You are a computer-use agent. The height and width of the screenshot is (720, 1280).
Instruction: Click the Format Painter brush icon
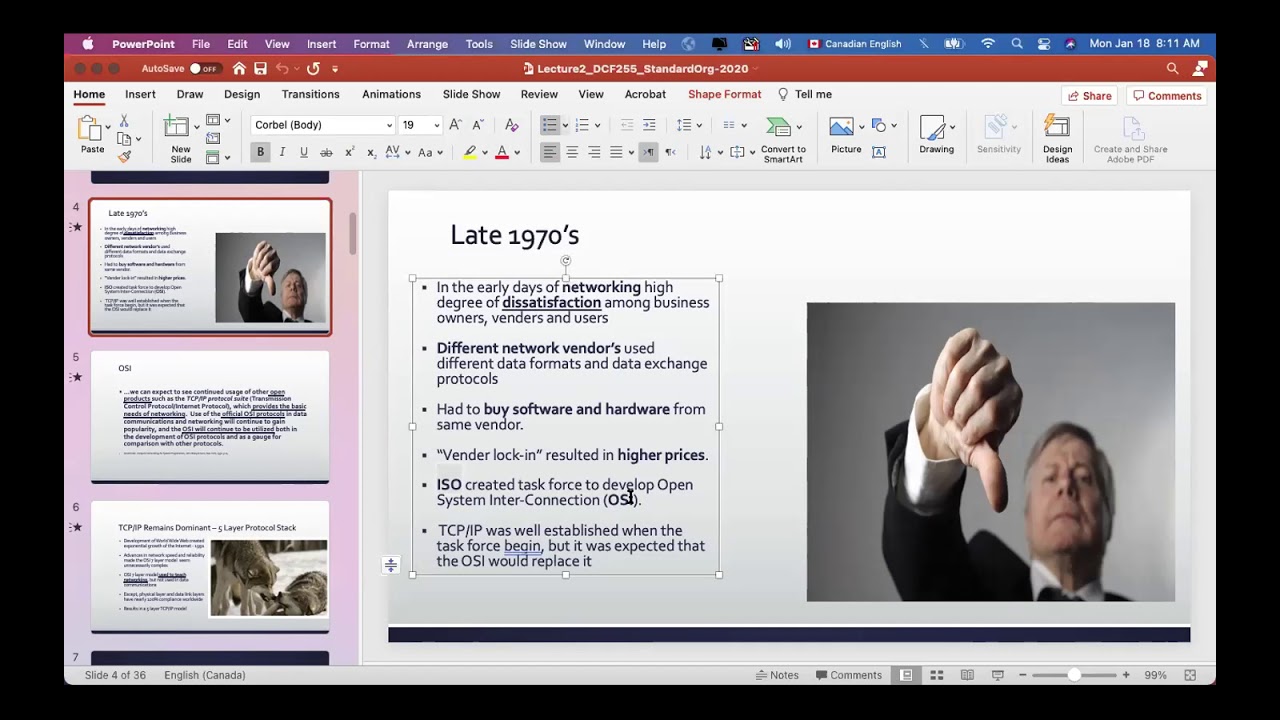coord(124,156)
